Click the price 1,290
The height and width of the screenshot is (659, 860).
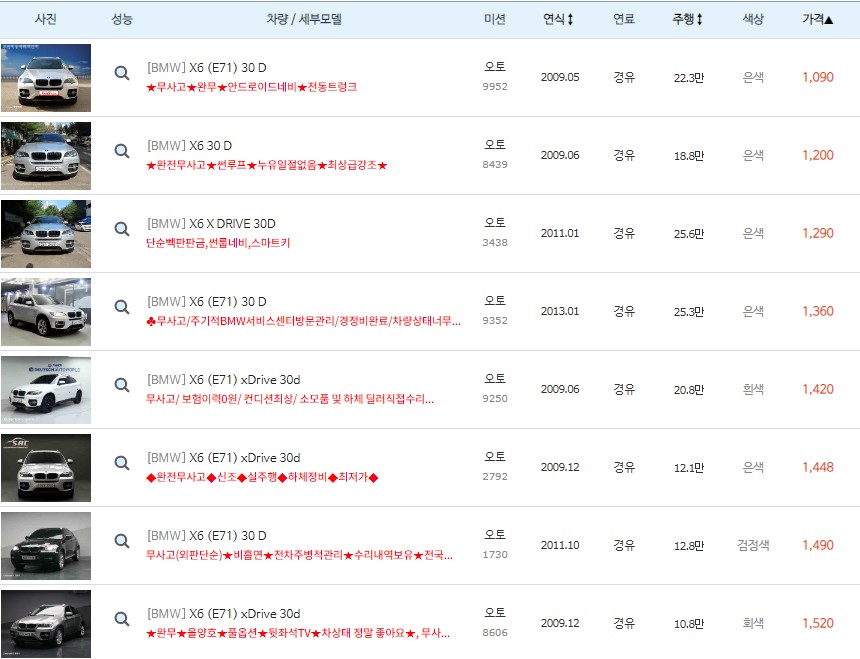pos(818,233)
